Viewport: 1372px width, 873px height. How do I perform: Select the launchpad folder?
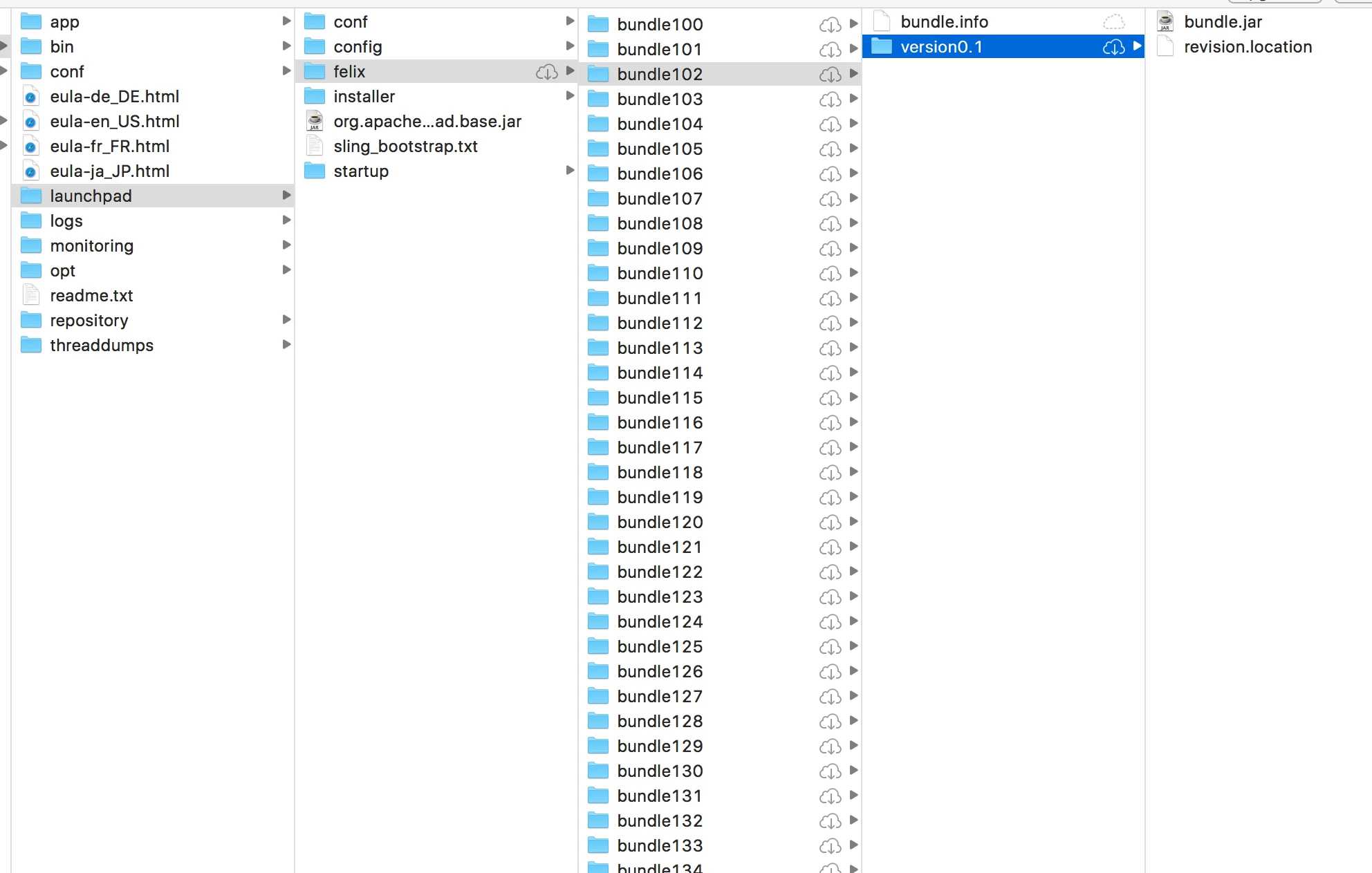click(91, 196)
